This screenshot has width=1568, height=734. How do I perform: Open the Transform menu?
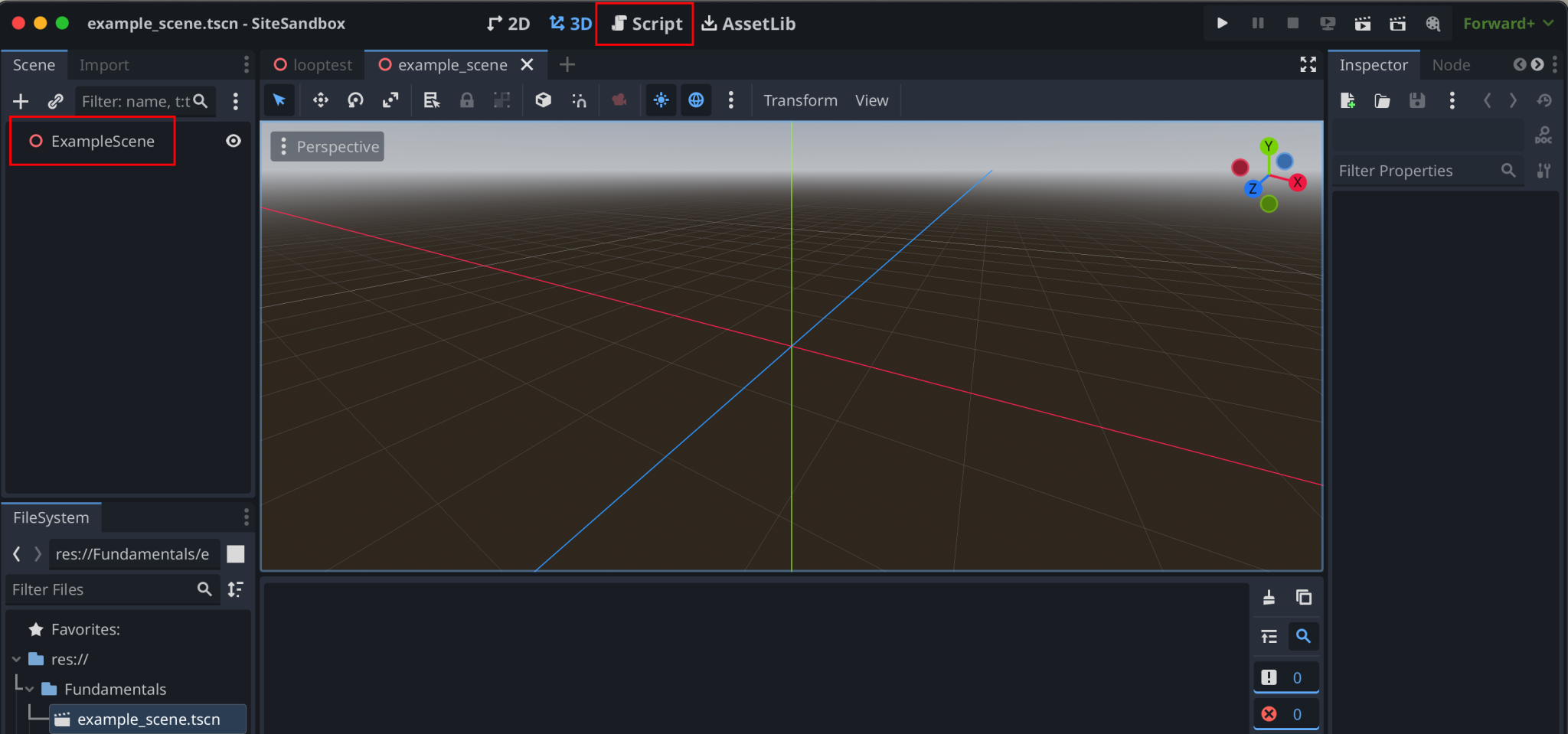[x=799, y=100]
